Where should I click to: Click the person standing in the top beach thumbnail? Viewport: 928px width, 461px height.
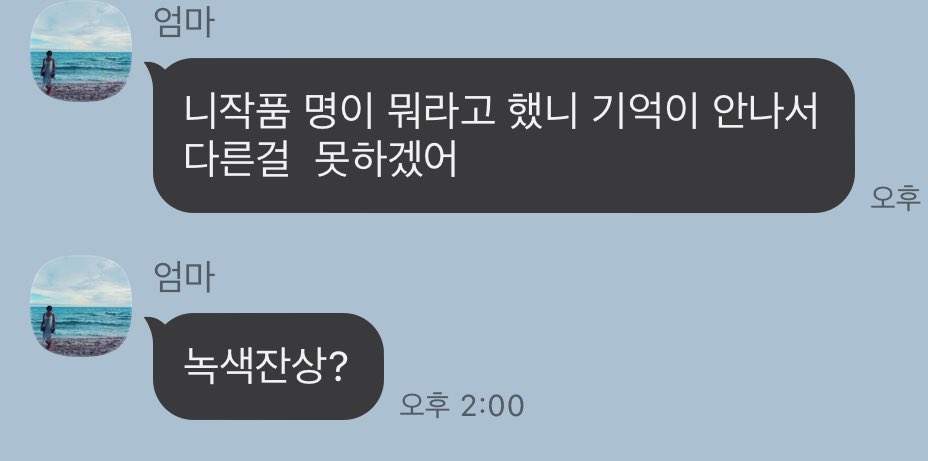click(x=48, y=73)
